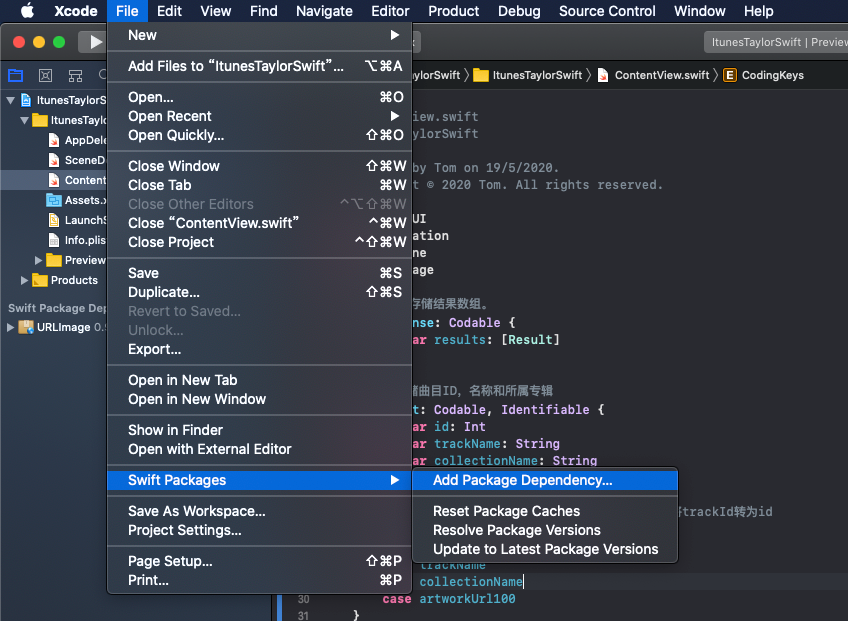
Task: Choose Save As Workspace…
Action: [x=260, y=511]
